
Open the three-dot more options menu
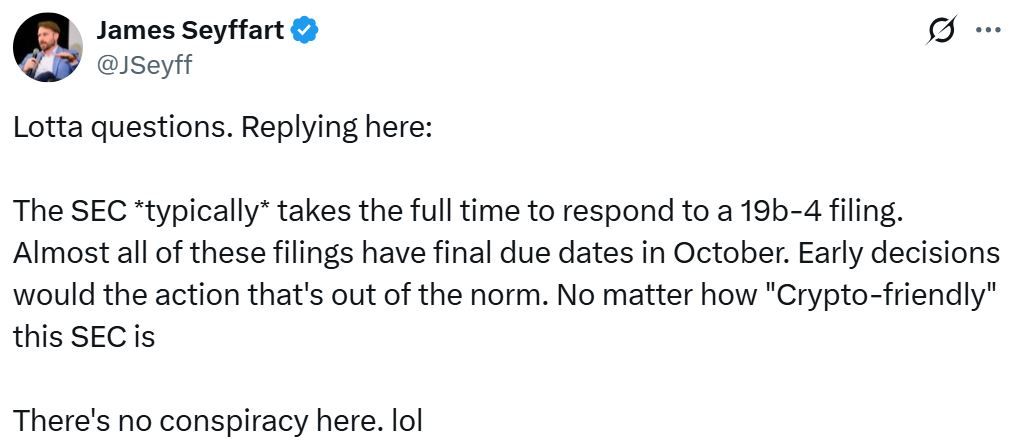coord(987,30)
